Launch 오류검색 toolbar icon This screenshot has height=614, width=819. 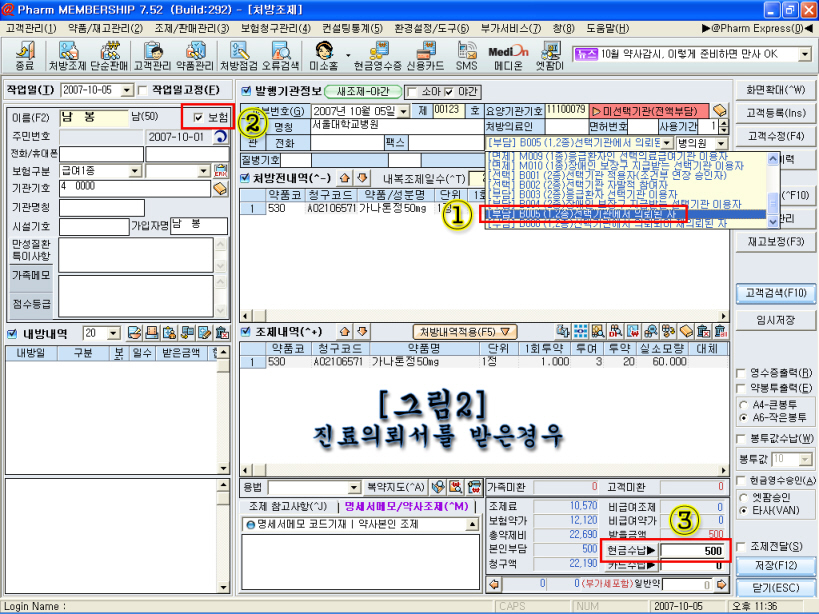[x=280, y=54]
